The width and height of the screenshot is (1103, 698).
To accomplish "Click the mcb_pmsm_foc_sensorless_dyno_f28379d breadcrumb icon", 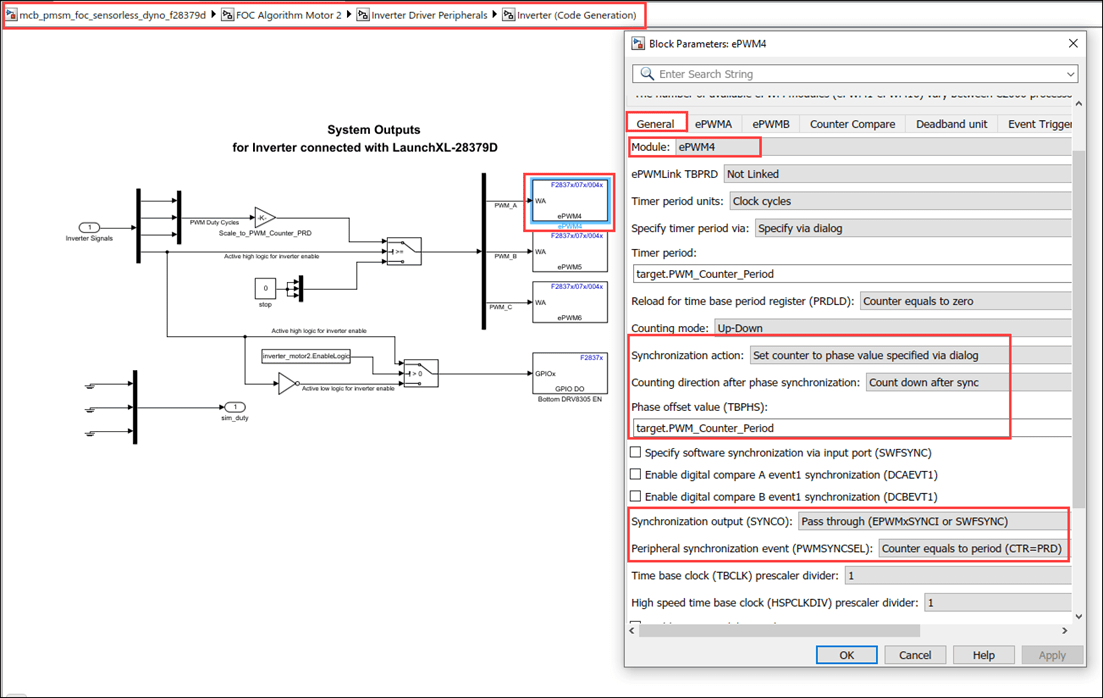I will click(11, 15).
